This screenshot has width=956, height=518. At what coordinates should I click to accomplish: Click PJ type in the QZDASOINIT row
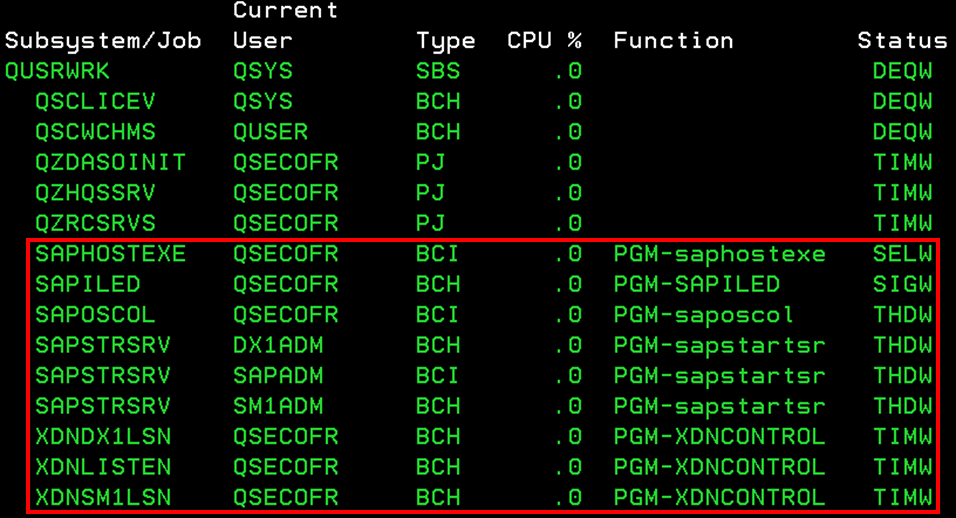[430, 163]
